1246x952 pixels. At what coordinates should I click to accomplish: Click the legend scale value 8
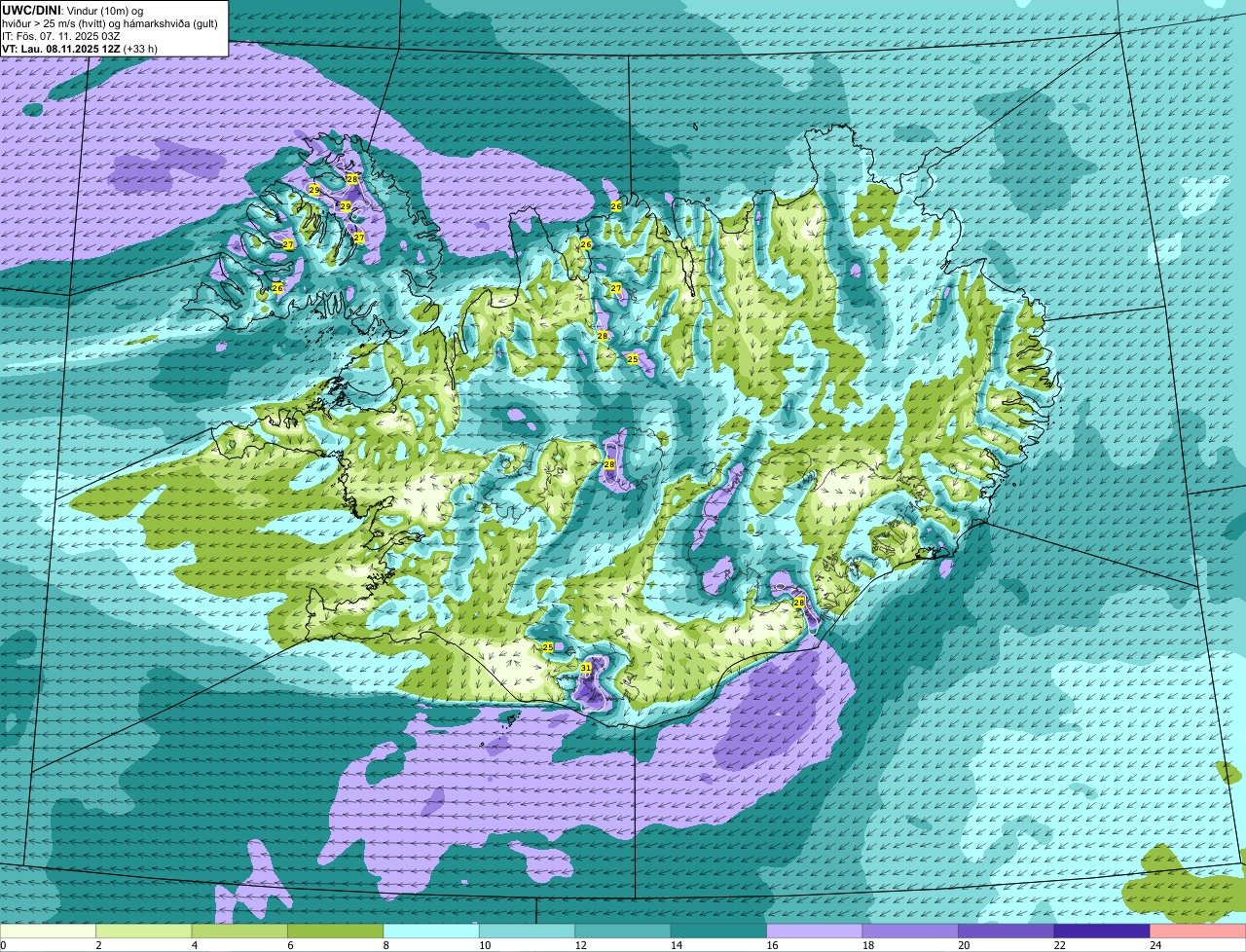pos(386,945)
